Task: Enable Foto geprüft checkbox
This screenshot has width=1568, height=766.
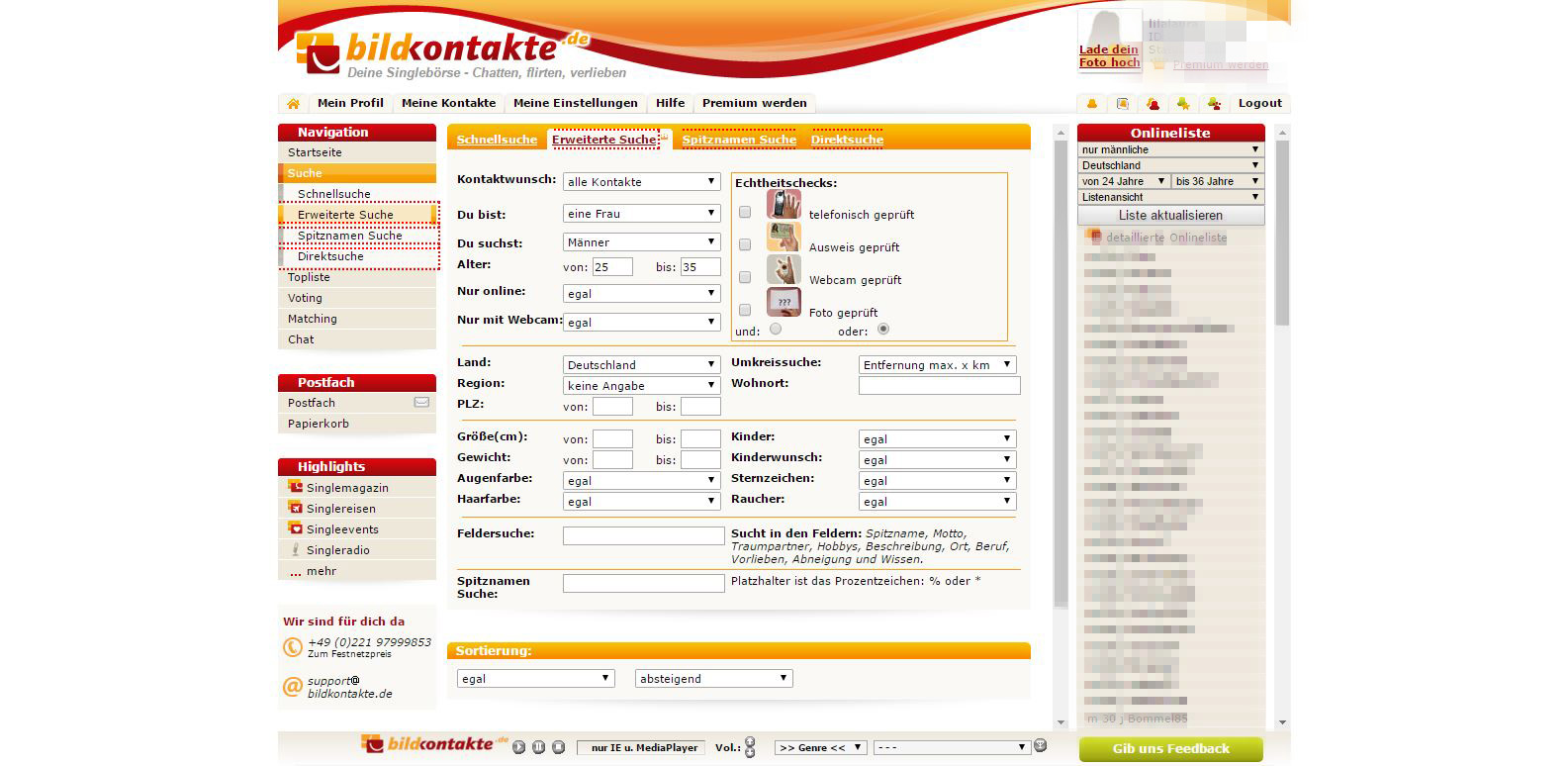Action: point(745,310)
